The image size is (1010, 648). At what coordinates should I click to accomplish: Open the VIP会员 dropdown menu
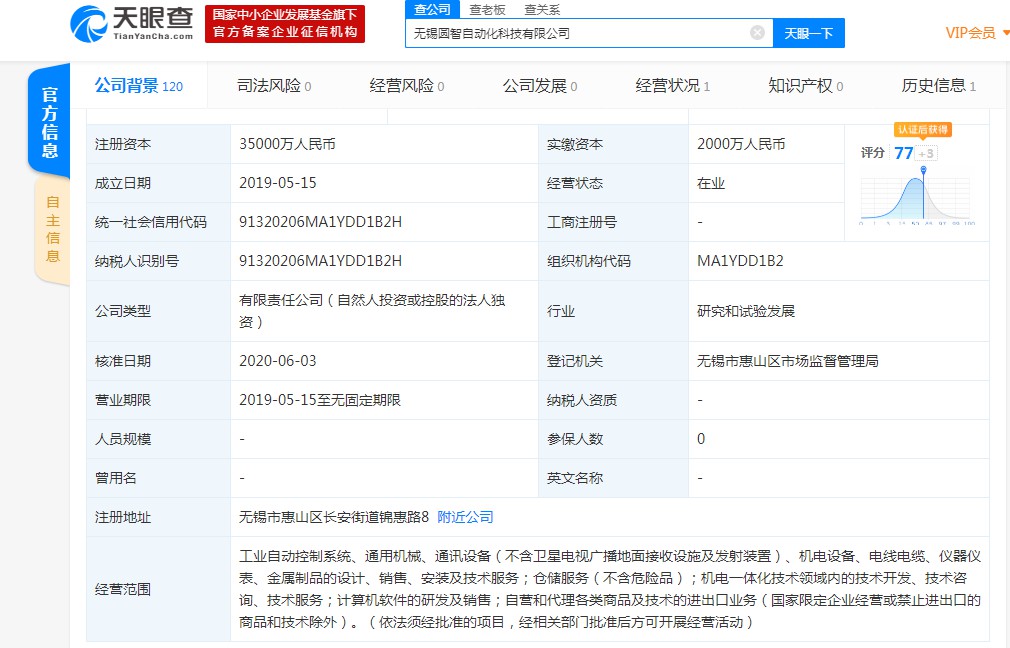[976, 33]
